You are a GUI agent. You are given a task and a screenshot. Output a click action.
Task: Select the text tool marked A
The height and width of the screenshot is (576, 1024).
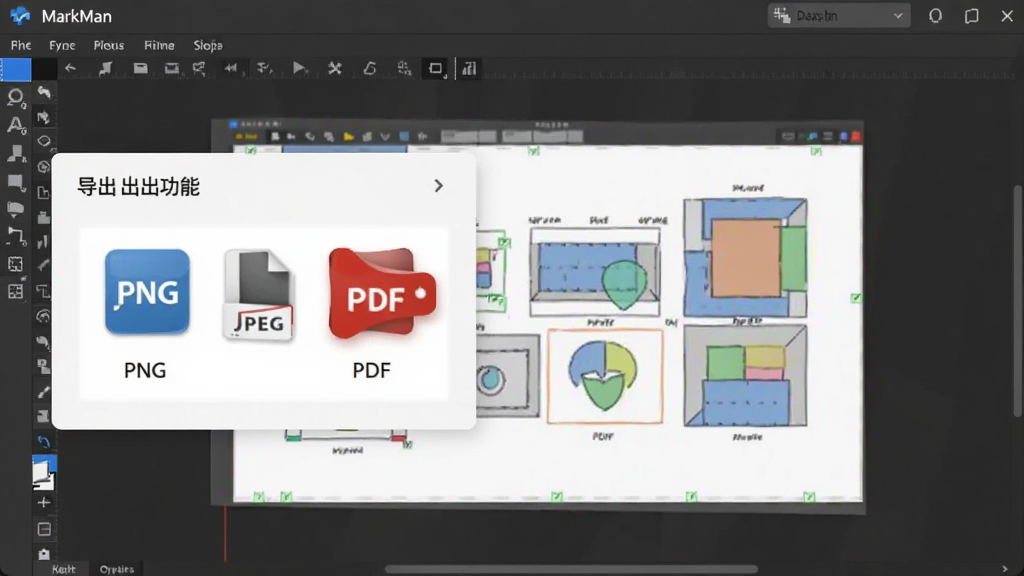click(x=16, y=125)
